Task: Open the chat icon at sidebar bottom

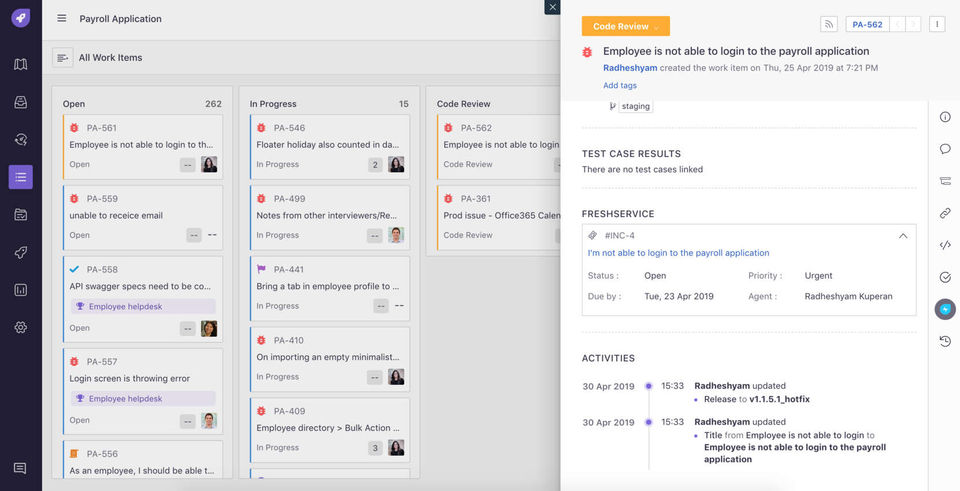Action: pyautogui.click(x=20, y=468)
